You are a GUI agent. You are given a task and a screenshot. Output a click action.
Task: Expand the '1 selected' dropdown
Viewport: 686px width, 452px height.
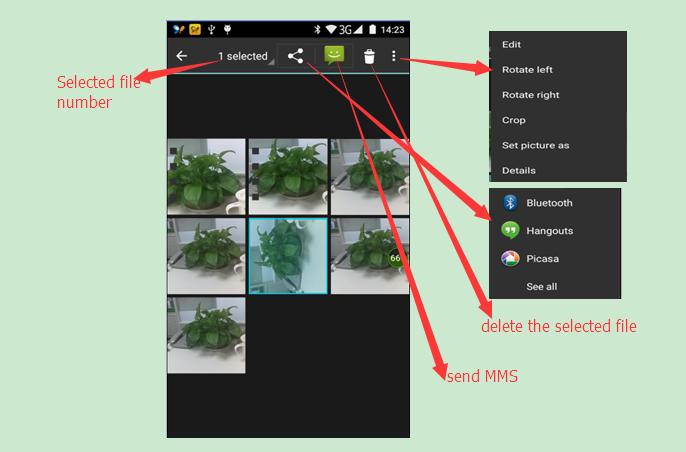click(x=243, y=56)
